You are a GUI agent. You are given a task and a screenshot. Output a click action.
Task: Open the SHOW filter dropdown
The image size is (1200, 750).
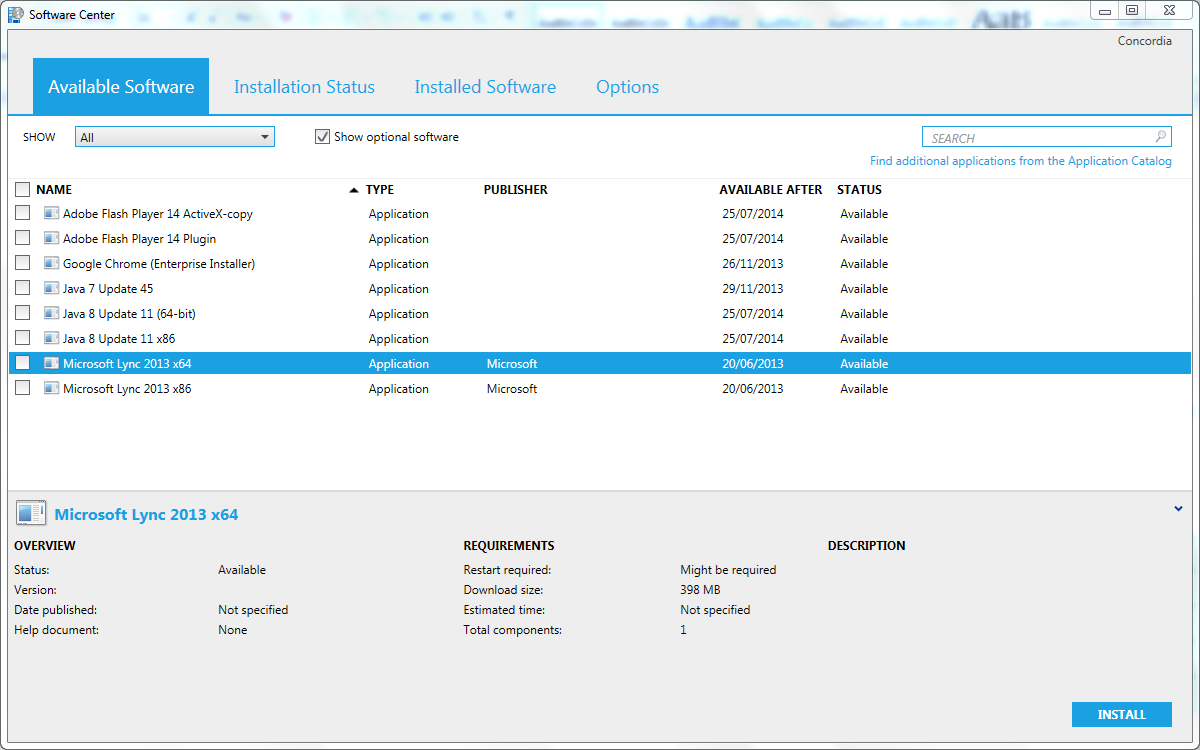coord(265,136)
